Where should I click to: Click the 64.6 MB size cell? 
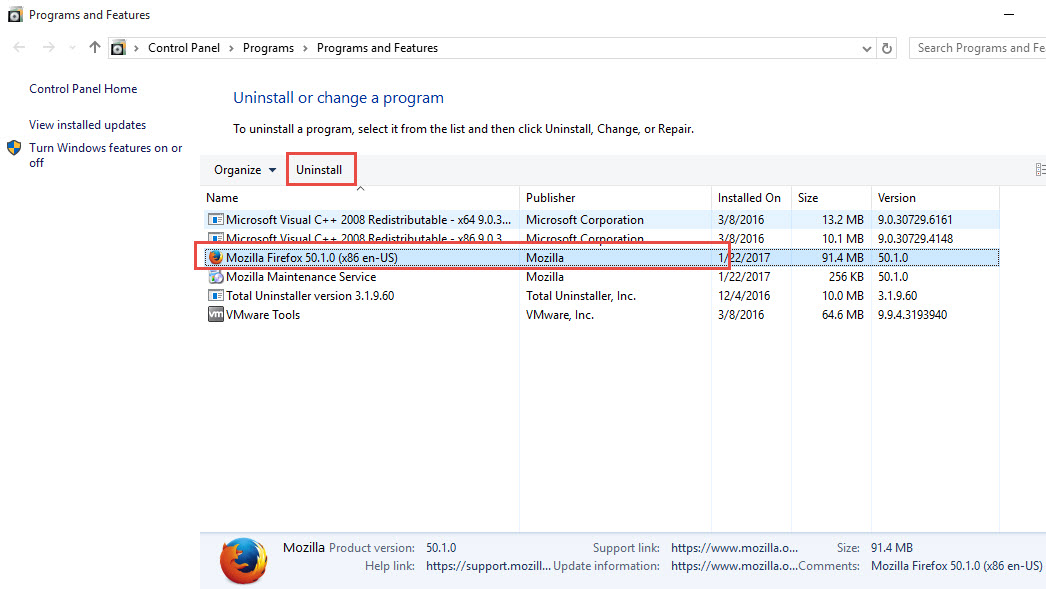click(x=843, y=315)
